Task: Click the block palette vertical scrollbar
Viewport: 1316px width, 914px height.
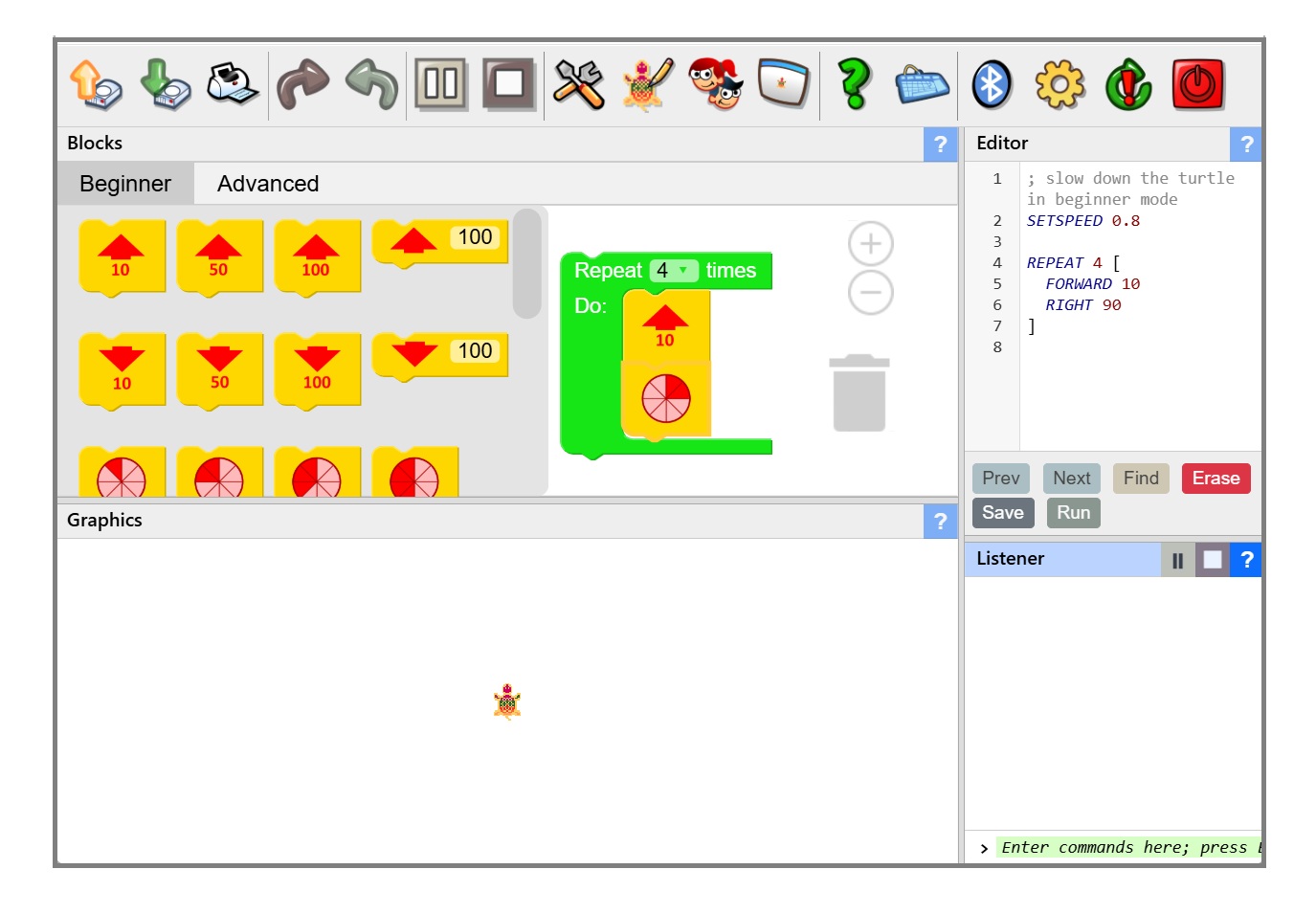Action: point(526,264)
